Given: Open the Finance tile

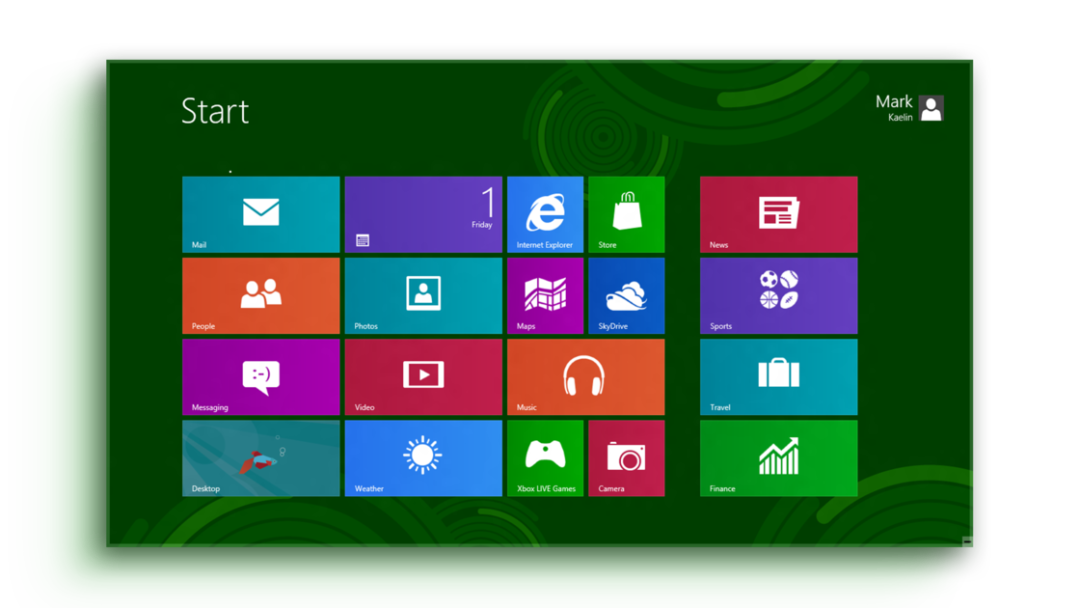Looking at the screenshot, I should tap(778, 458).
